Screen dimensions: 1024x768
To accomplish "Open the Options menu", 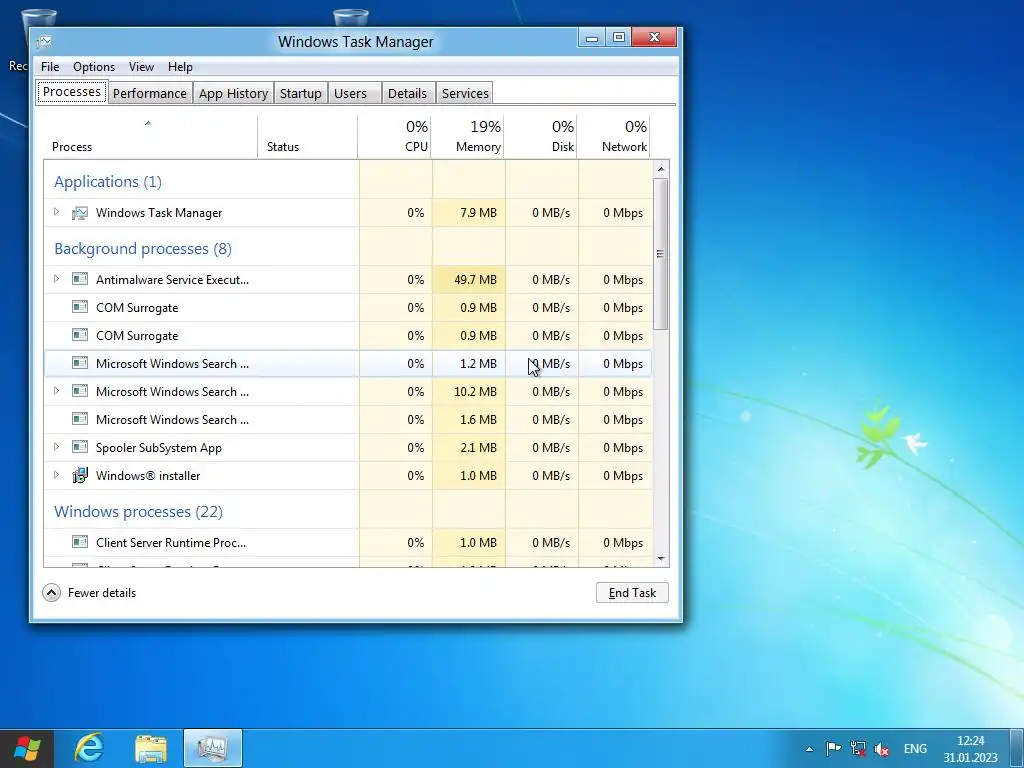I will (94, 67).
